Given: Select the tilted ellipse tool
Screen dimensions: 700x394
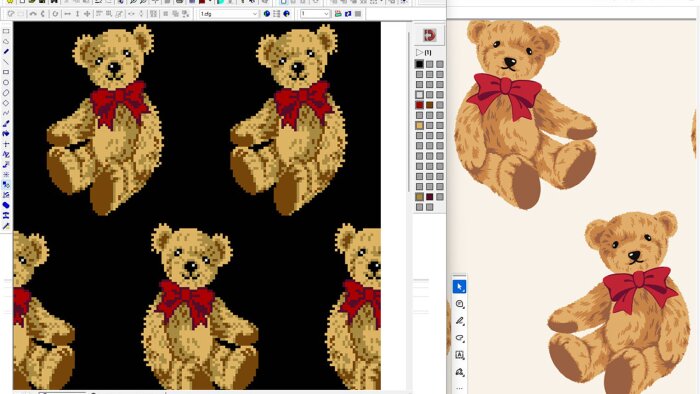Looking at the screenshot, I should 6,93.
